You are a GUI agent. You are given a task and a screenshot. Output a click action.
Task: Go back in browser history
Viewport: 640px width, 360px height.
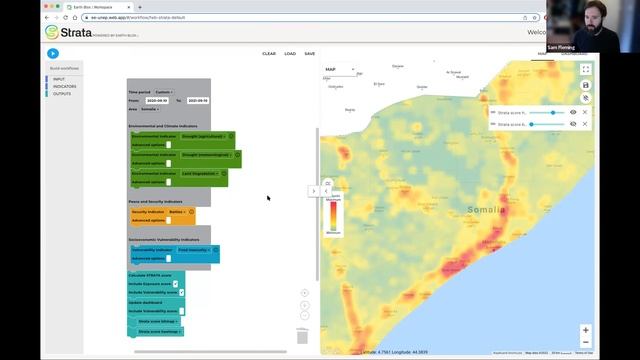coord(47,18)
